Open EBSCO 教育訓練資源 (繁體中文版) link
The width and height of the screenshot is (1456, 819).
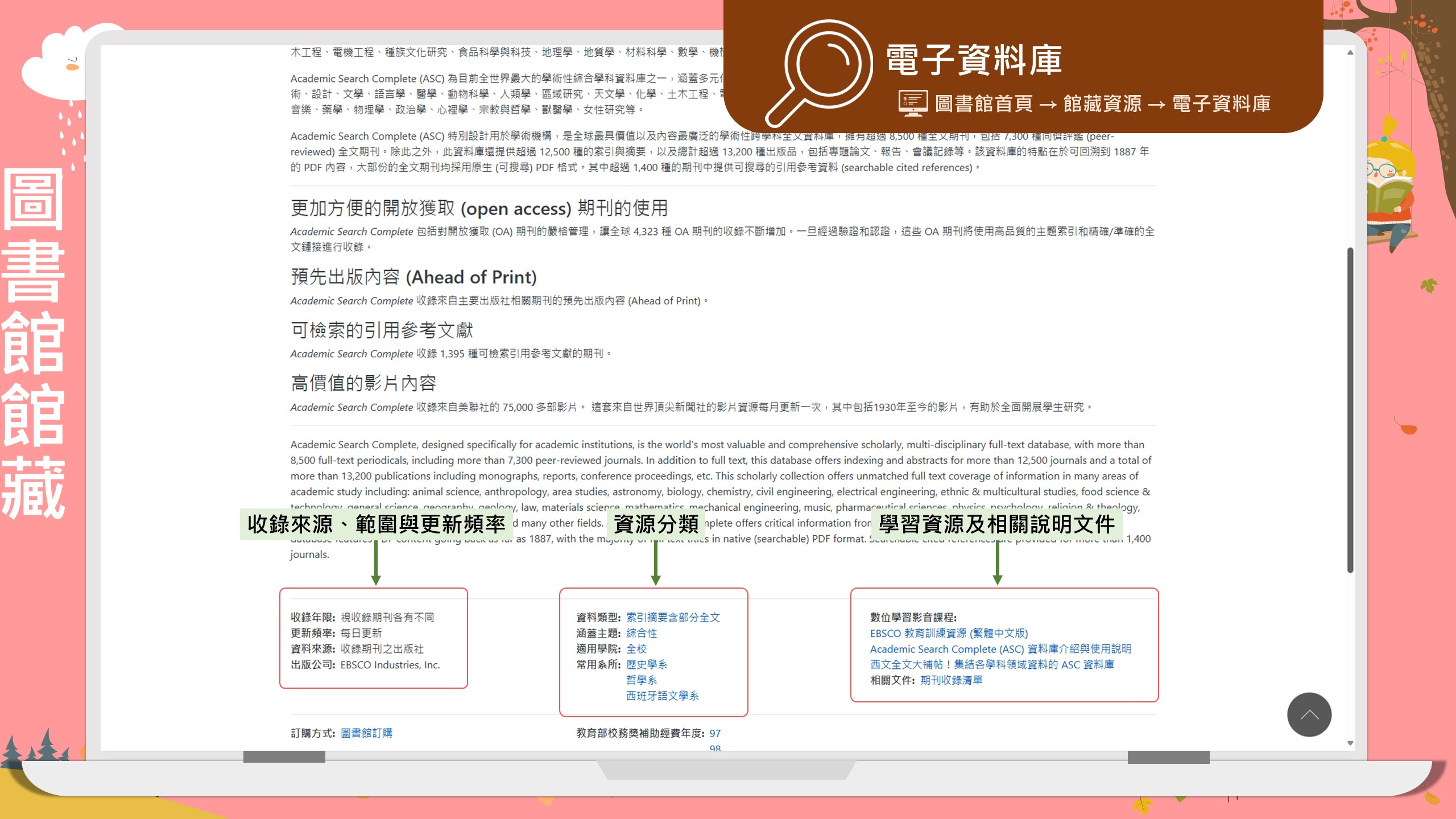949,633
